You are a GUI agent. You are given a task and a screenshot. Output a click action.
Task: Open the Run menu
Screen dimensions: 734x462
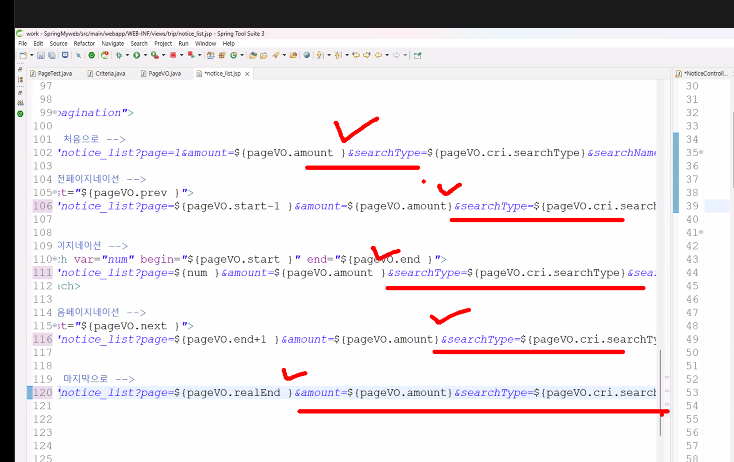[x=184, y=44]
